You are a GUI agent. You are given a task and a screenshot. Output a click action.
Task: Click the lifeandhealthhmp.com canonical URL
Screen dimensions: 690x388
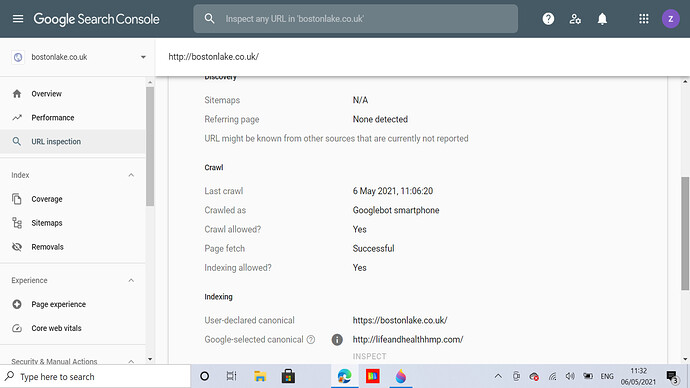coord(408,340)
